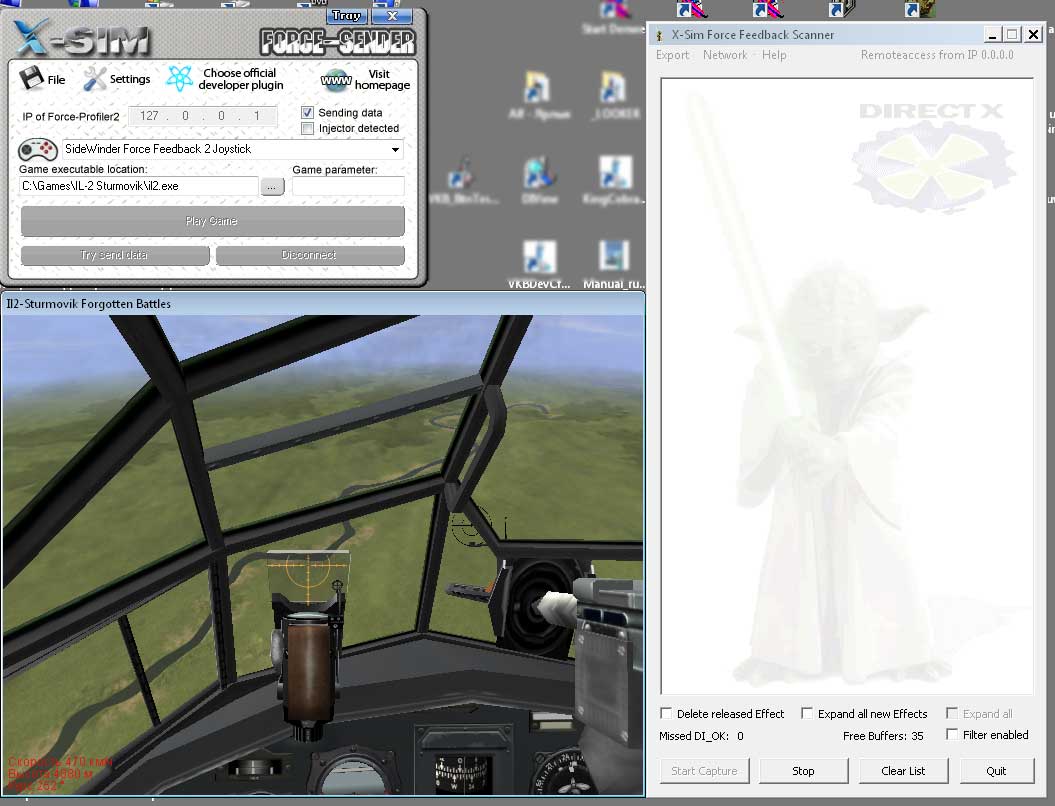
Task: Click the WWW globe homepage icon
Action: coord(336,80)
